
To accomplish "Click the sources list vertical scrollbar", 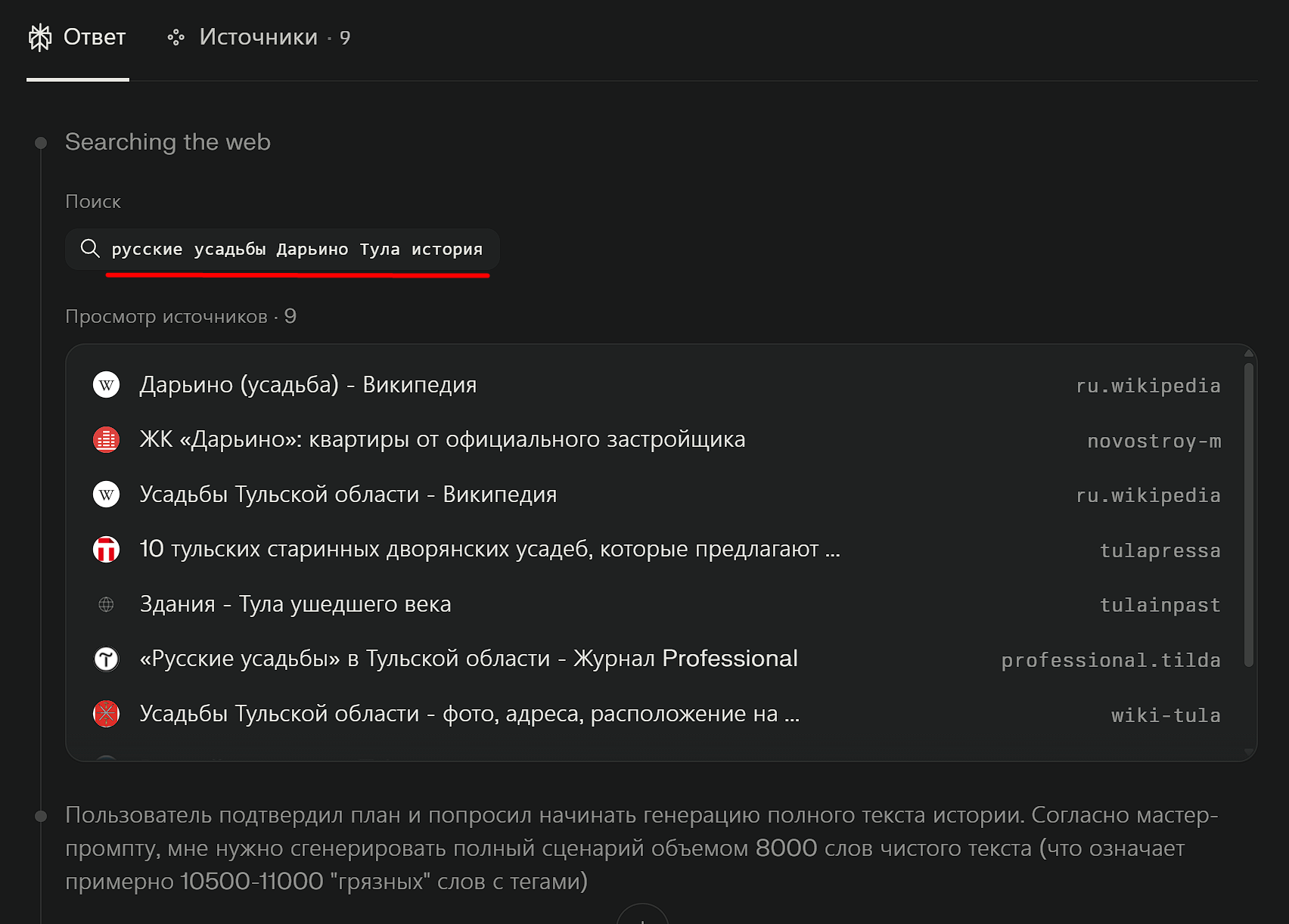I will click(1249, 514).
